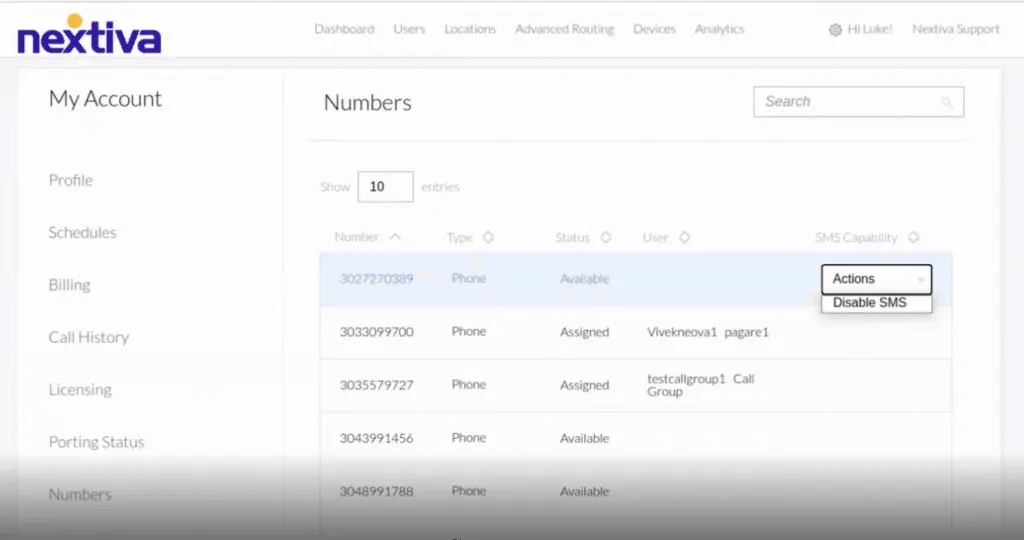1024x540 pixels.
Task: Click user testcallgroup1 Call Group
Action: [701, 385]
